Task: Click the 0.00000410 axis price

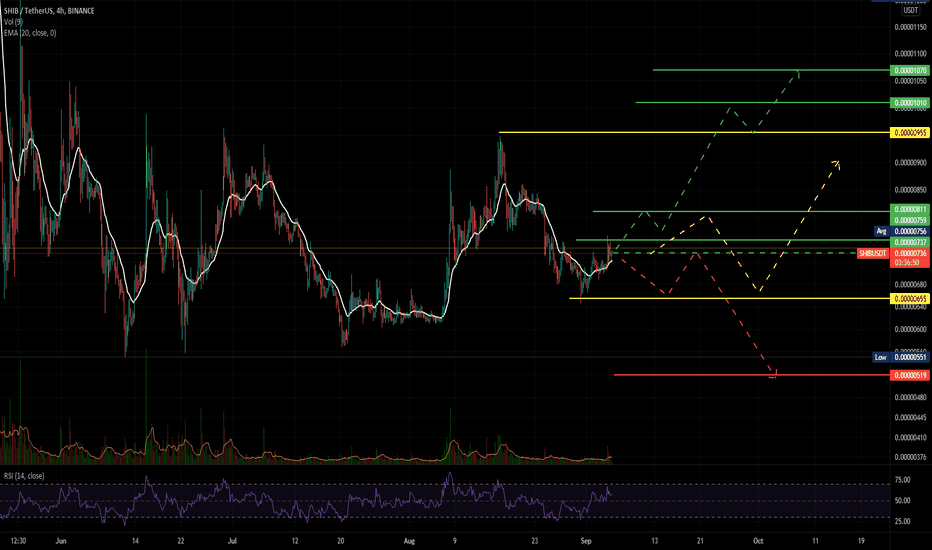Action: tap(911, 438)
